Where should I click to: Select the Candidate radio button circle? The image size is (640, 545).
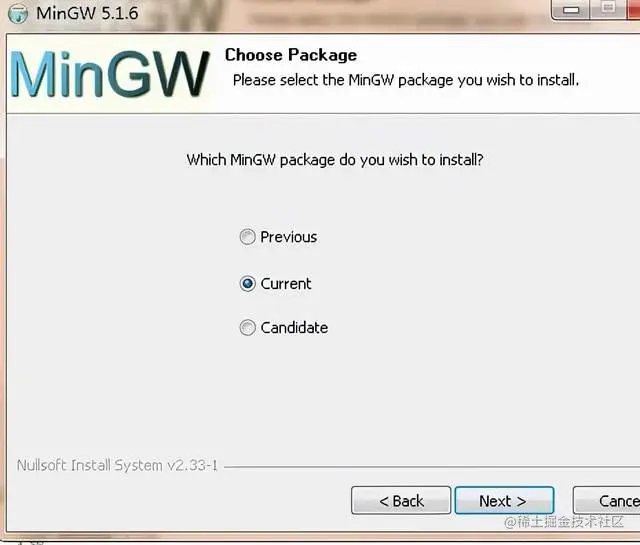coord(247,327)
